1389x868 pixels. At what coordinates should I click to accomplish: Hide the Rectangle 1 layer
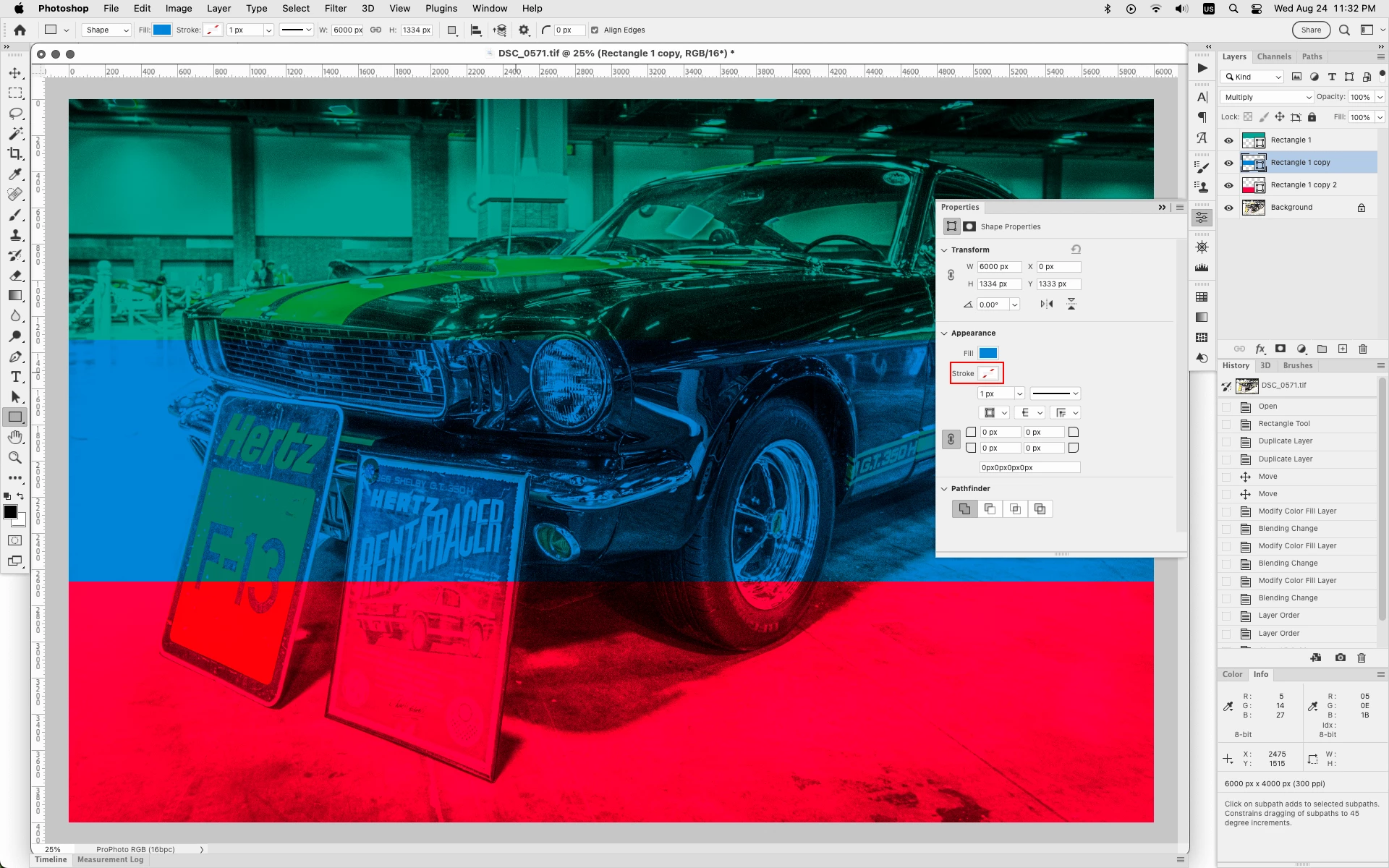(1228, 140)
